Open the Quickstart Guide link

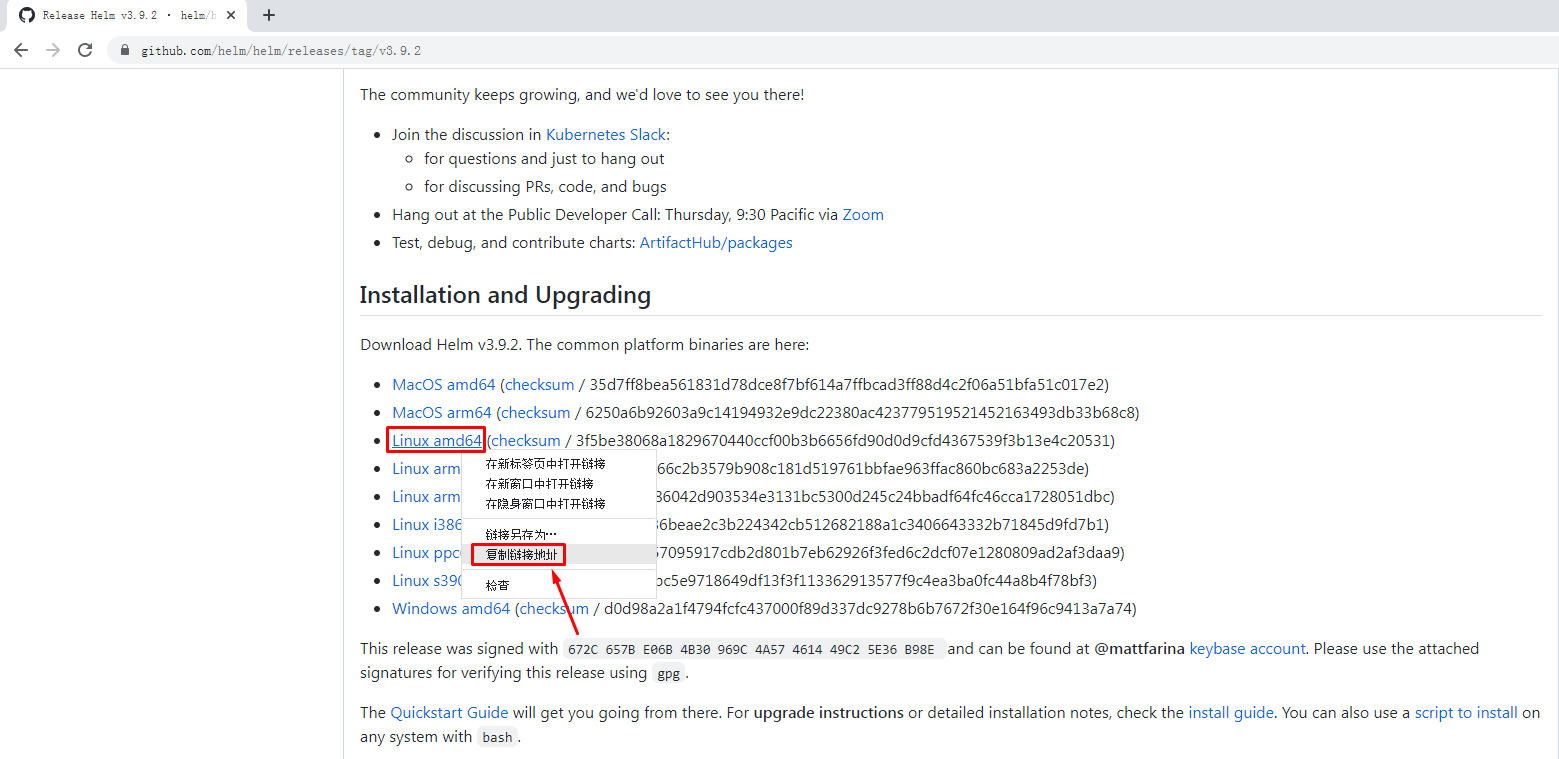[x=449, y=712]
